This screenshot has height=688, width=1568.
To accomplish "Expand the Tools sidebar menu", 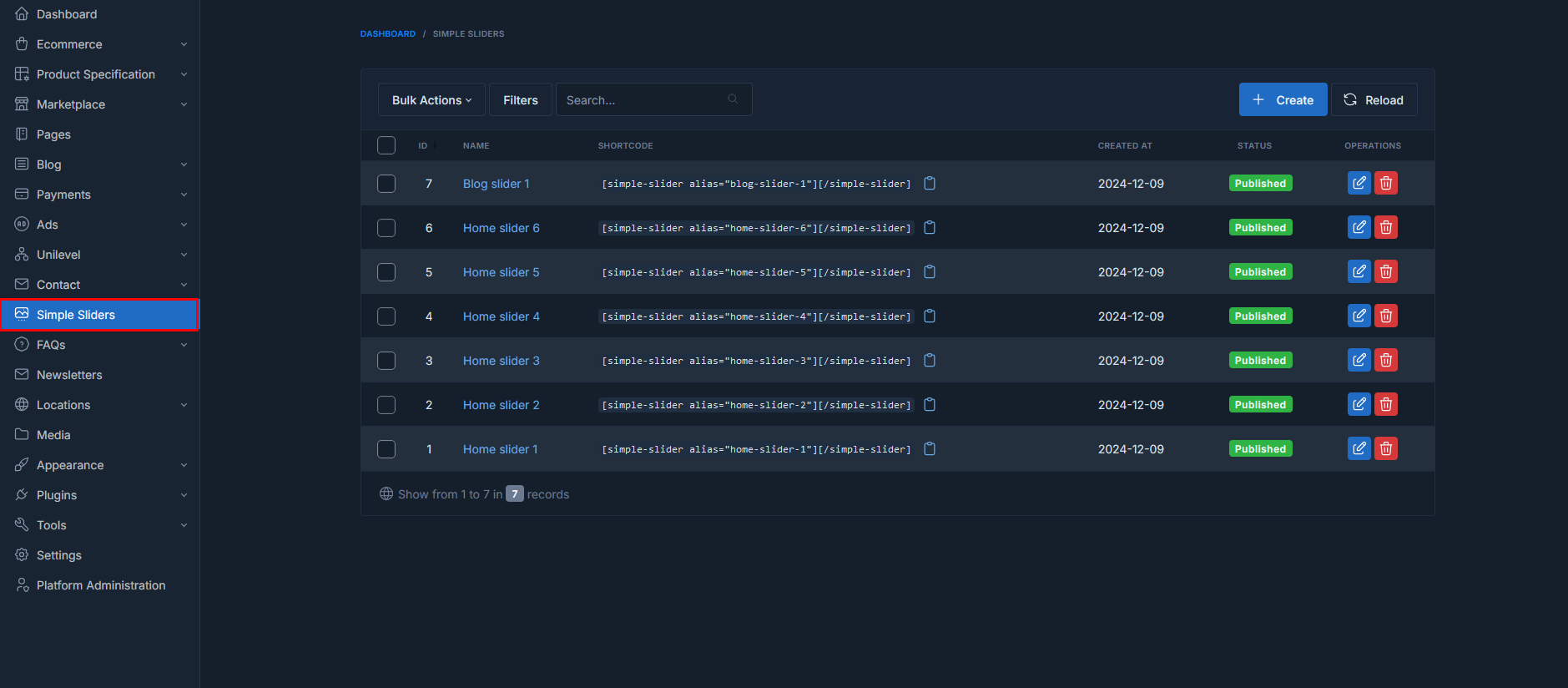I will coord(100,525).
